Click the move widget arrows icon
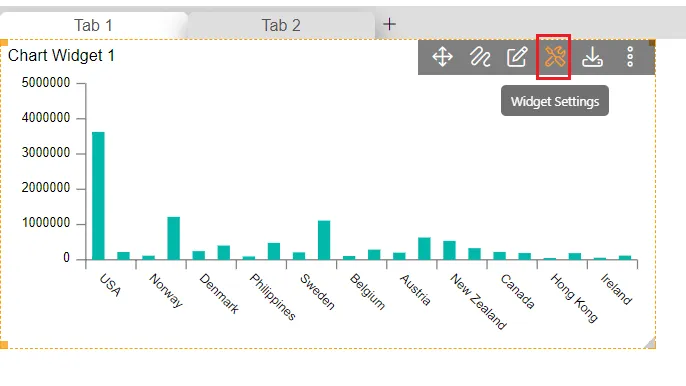The height and width of the screenshot is (386, 686). click(442, 57)
